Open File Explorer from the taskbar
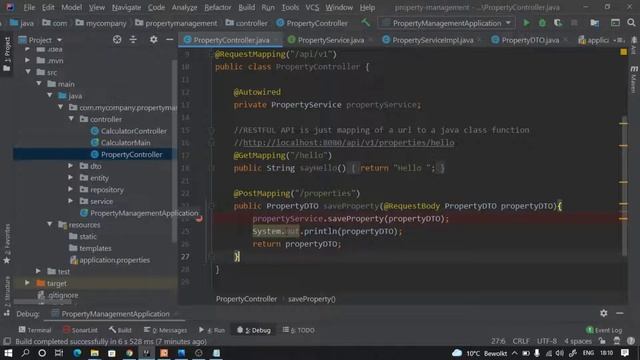 95,353
